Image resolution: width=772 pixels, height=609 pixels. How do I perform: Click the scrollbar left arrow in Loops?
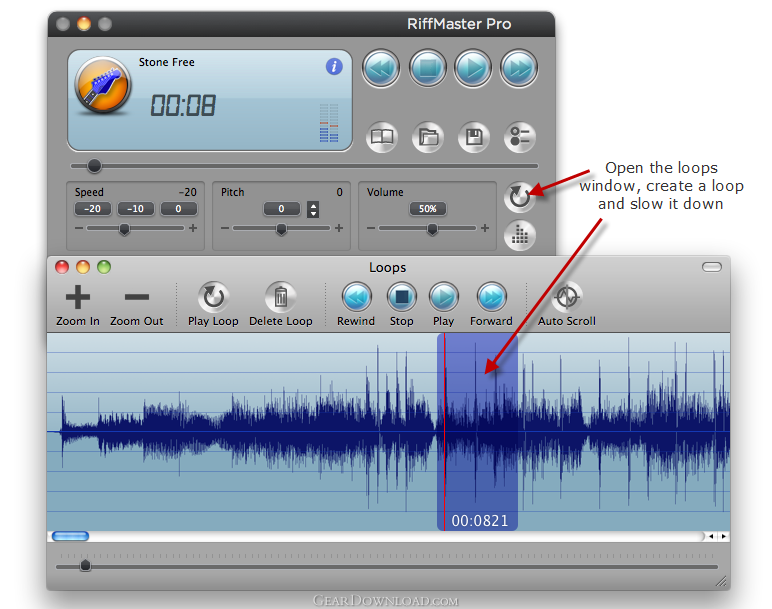(x=711, y=536)
